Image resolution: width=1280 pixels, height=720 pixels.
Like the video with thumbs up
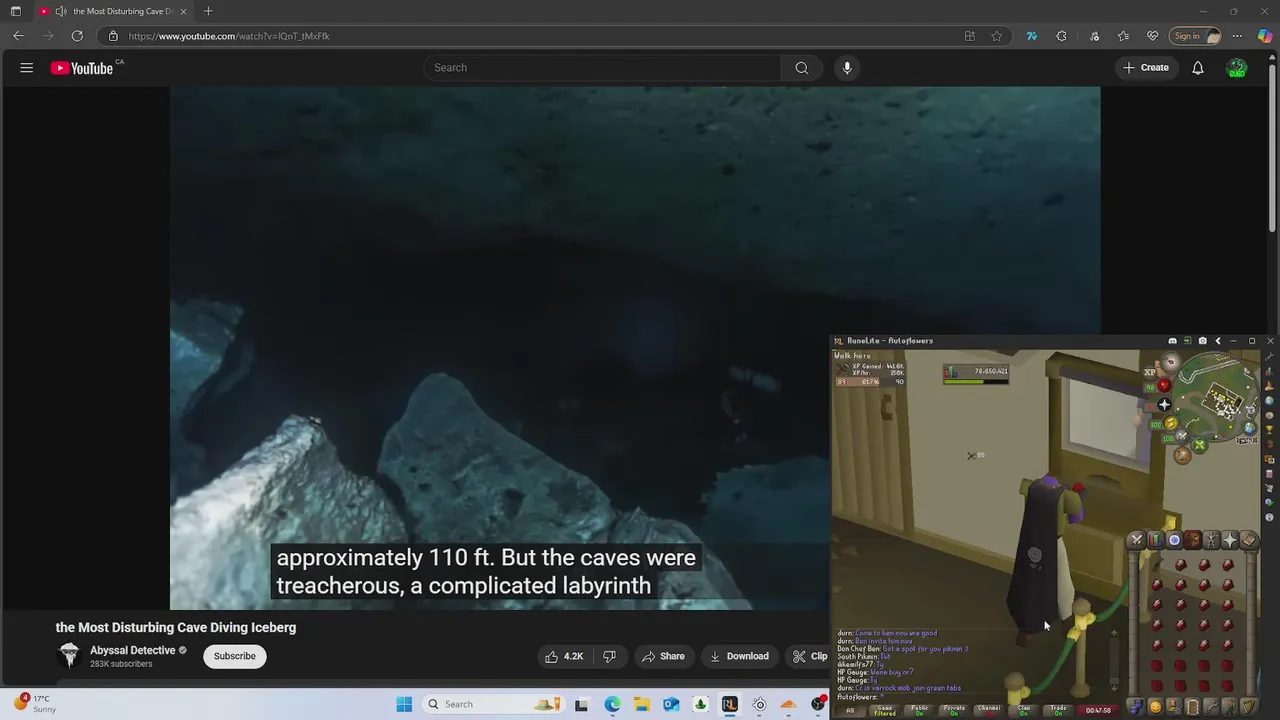pyautogui.click(x=564, y=656)
